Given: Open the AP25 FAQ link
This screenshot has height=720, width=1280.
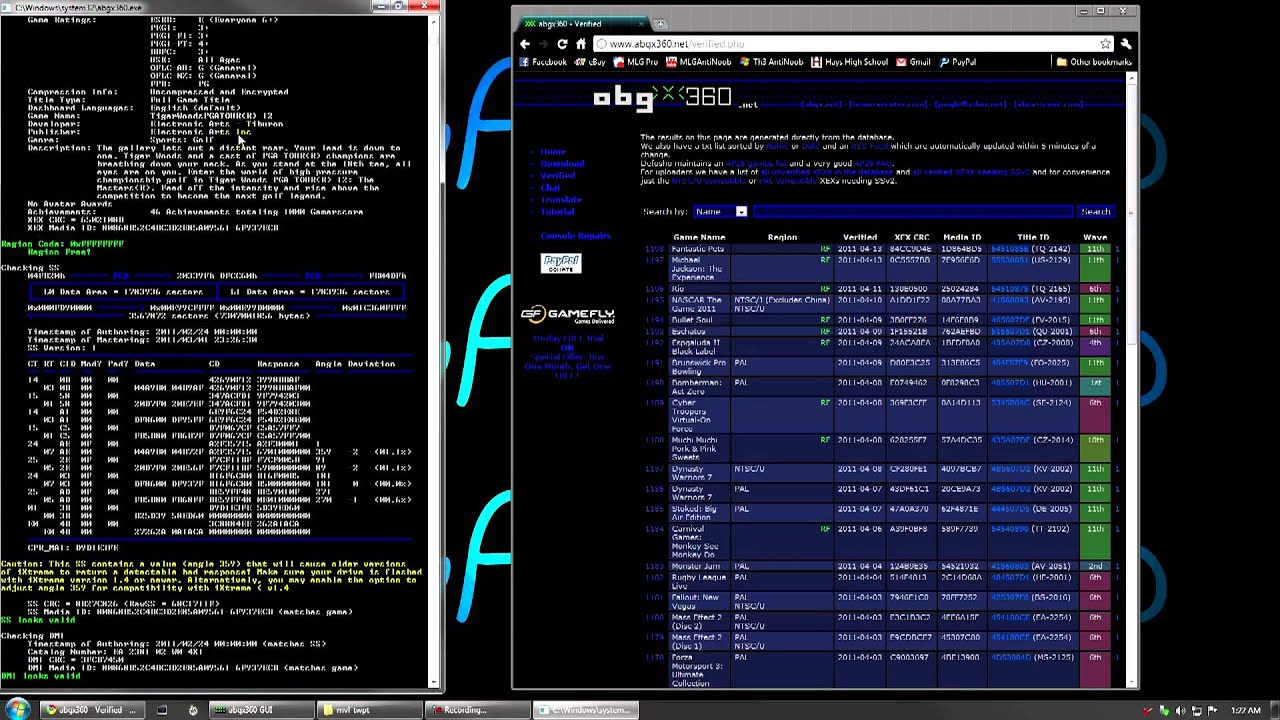Looking at the screenshot, I should click(x=873, y=163).
